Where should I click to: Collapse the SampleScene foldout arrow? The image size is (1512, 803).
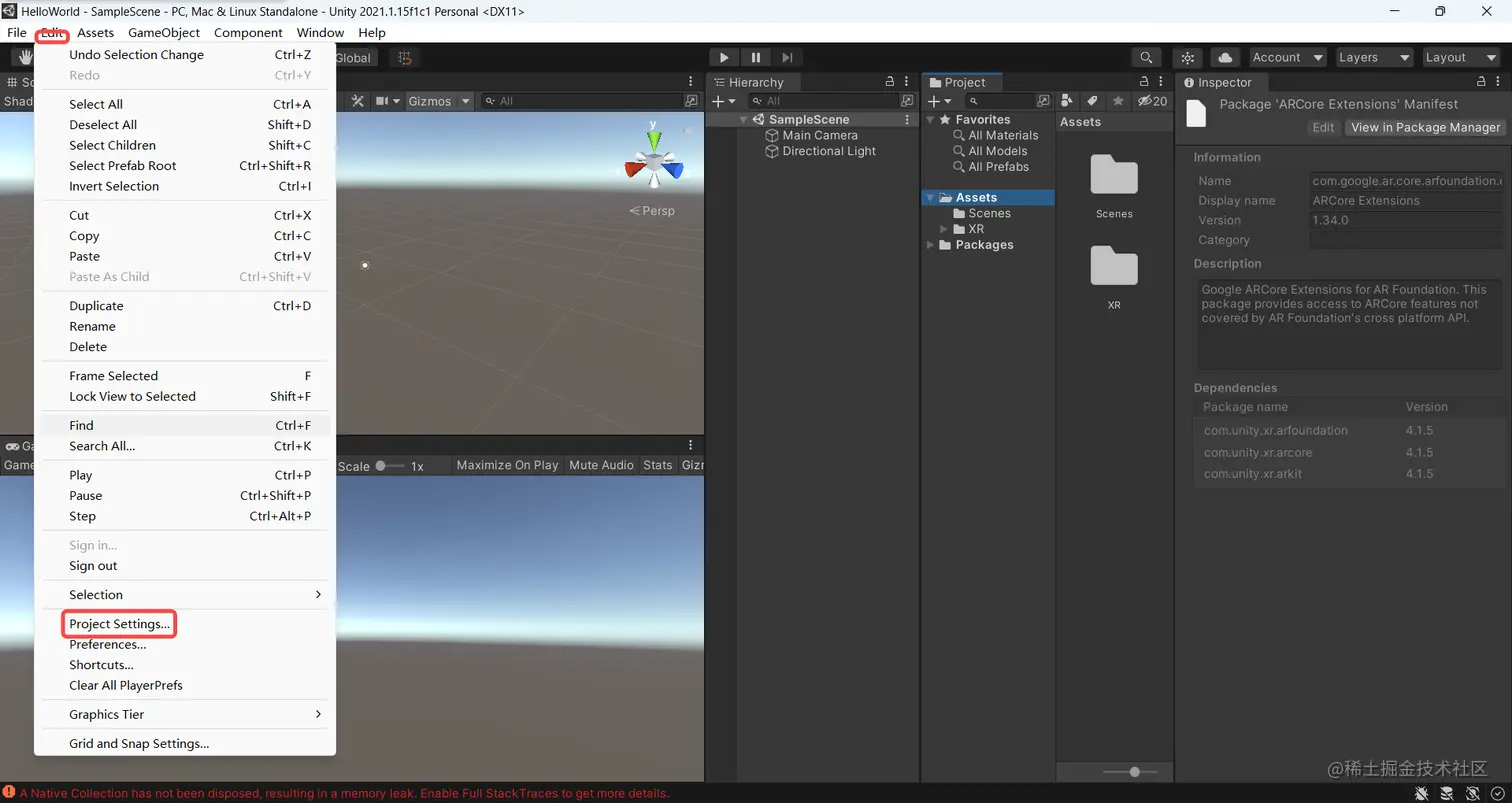coord(744,120)
